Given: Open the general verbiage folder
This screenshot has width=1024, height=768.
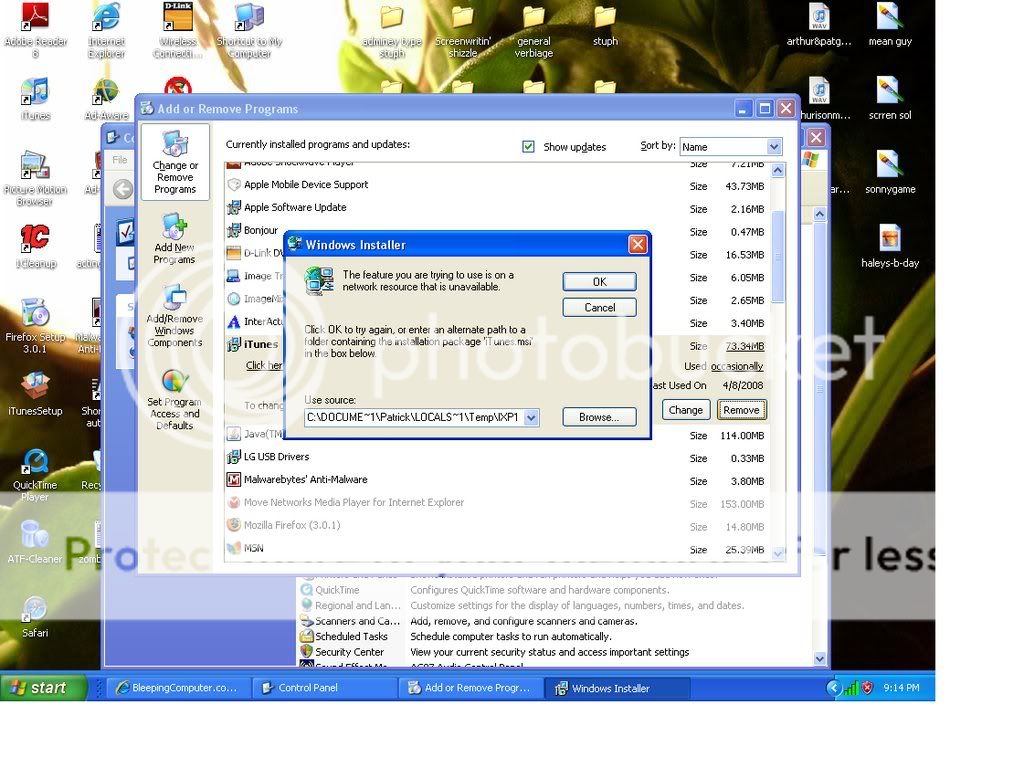Looking at the screenshot, I should click(x=534, y=31).
